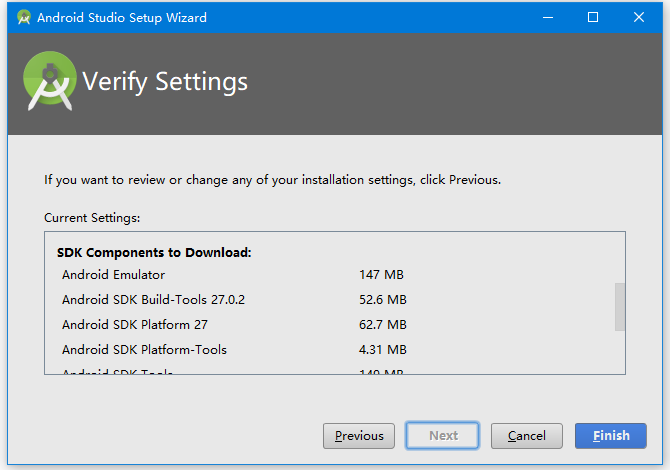Click the disabled Next button
This screenshot has width=670, height=470.
point(443,436)
